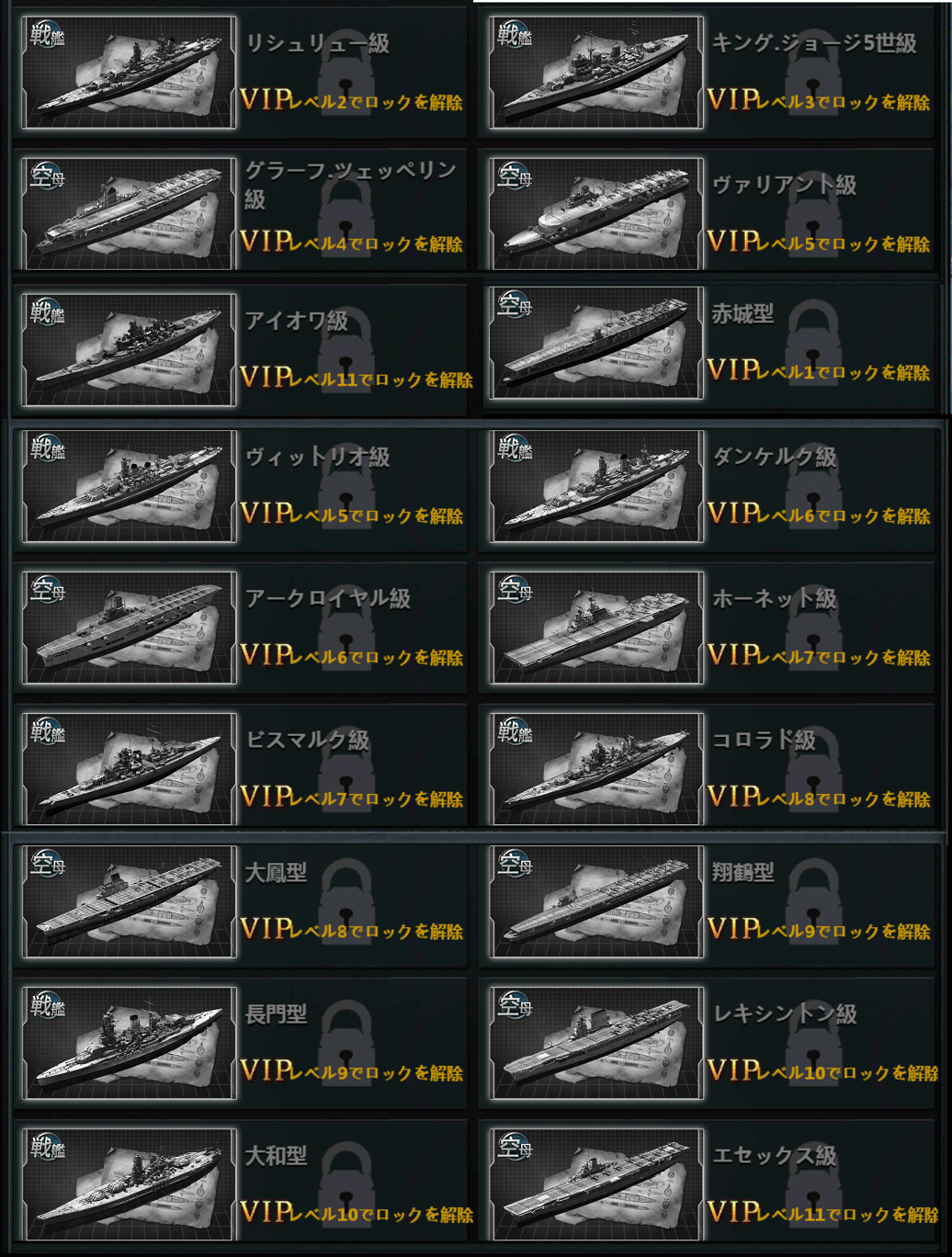Click the 戦艦 badge on アイオワ級 thumbnail
Image resolution: width=952 pixels, height=1257 pixels.
[47, 312]
